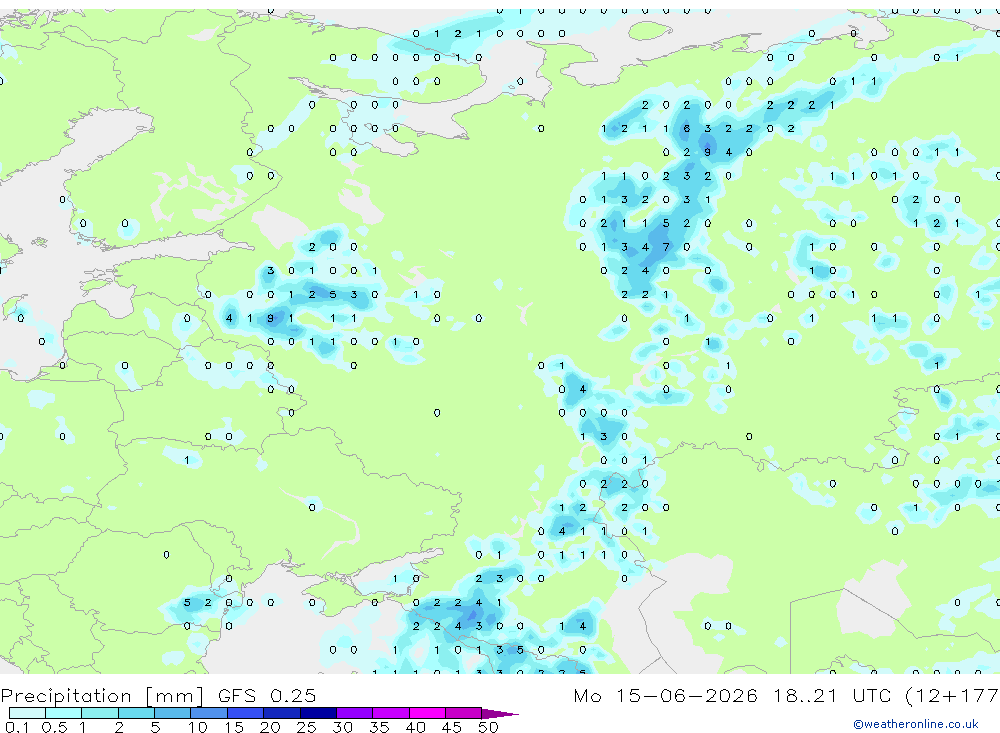Click the legend label '0.1'
Image resolution: width=1000 pixels, height=733 pixels.
tap(17, 727)
